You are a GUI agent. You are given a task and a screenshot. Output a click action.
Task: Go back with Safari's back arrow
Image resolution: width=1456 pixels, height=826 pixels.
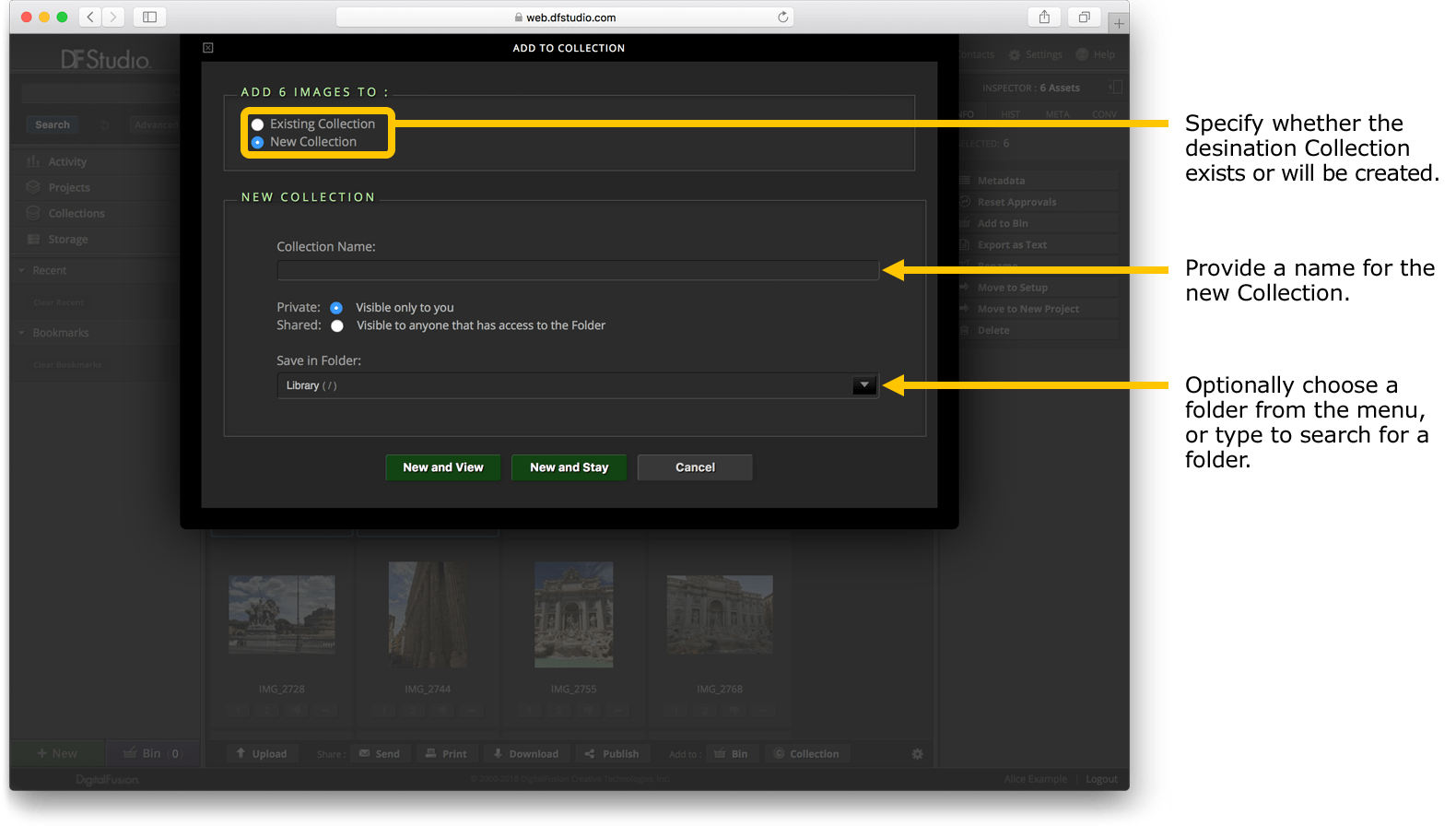[x=90, y=17]
